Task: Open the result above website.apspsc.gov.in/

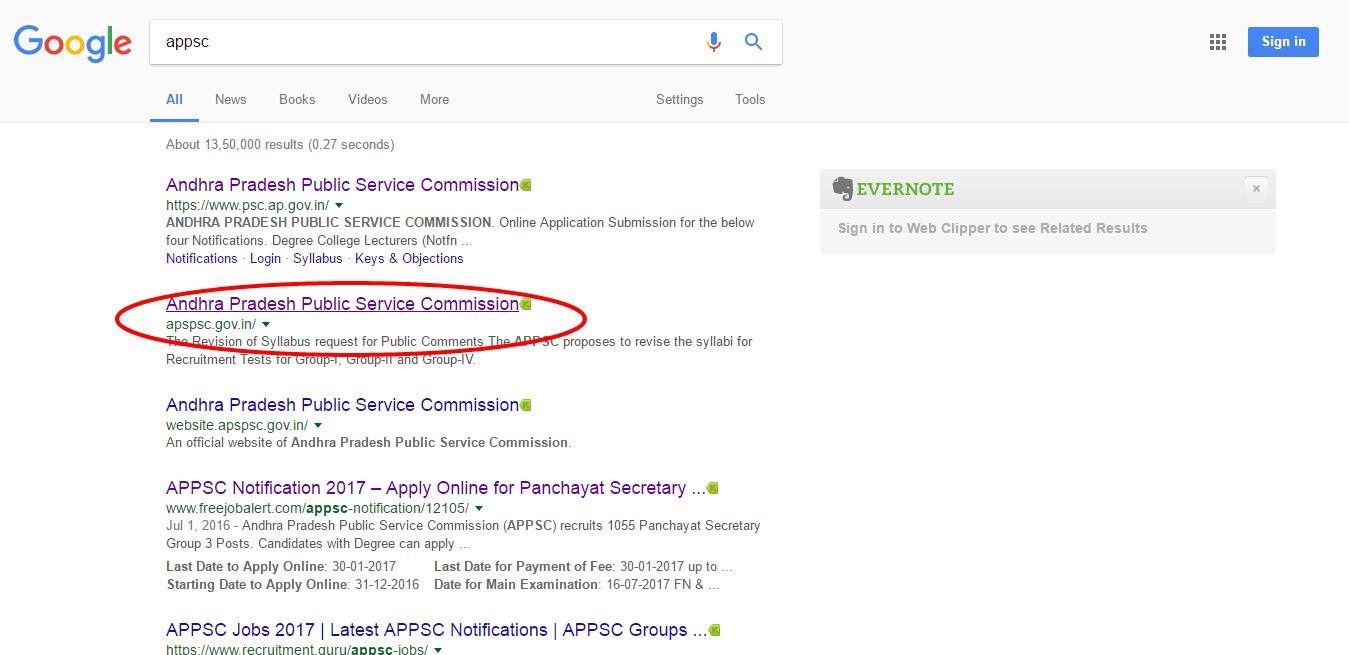Action: (342, 405)
